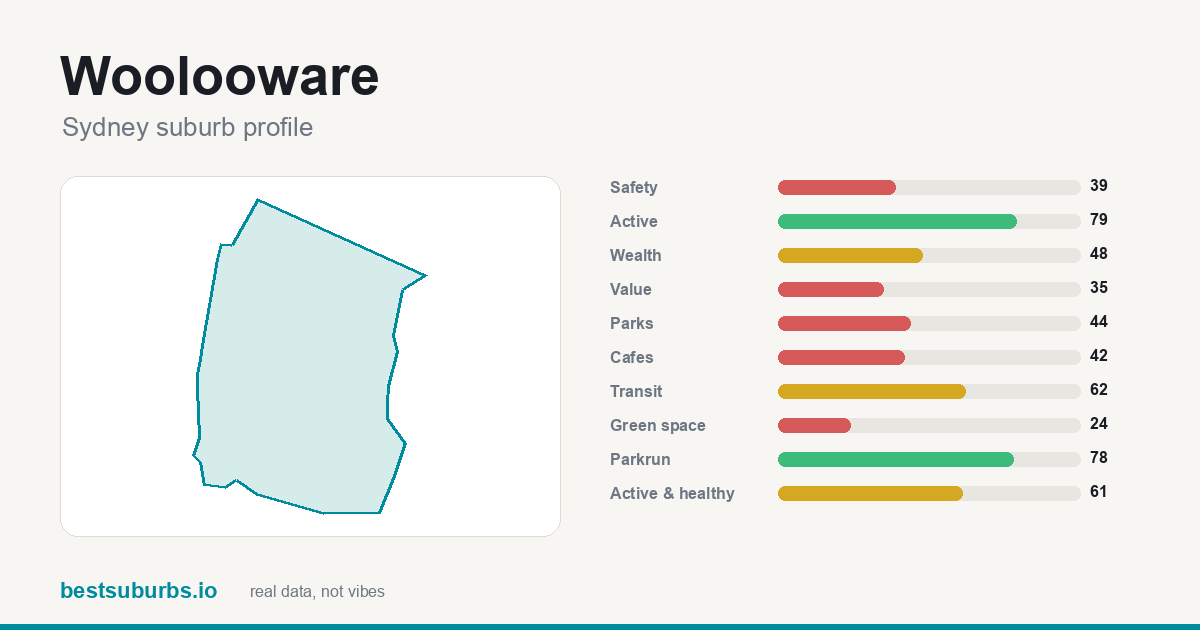Click the Woolooware title heading

[220, 76]
